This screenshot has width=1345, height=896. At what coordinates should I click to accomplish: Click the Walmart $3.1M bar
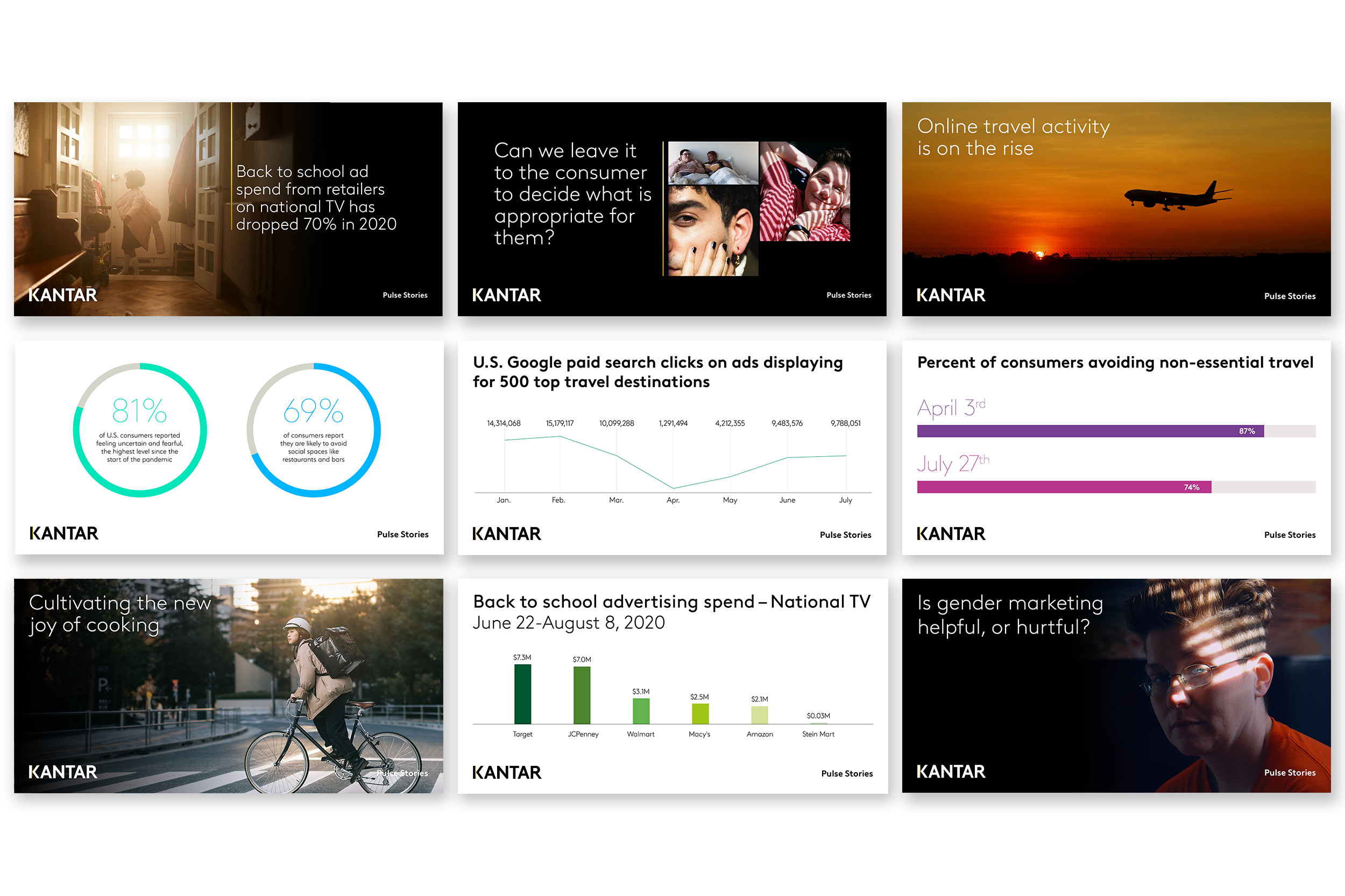[x=641, y=711]
